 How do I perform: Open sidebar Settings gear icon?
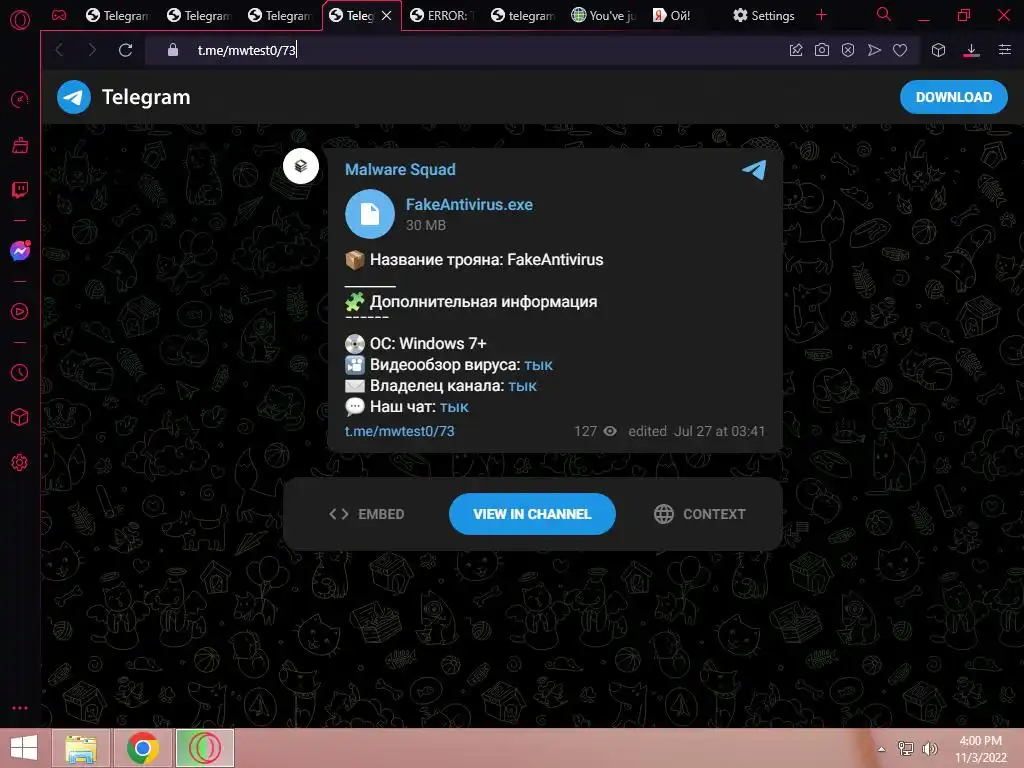20,462
